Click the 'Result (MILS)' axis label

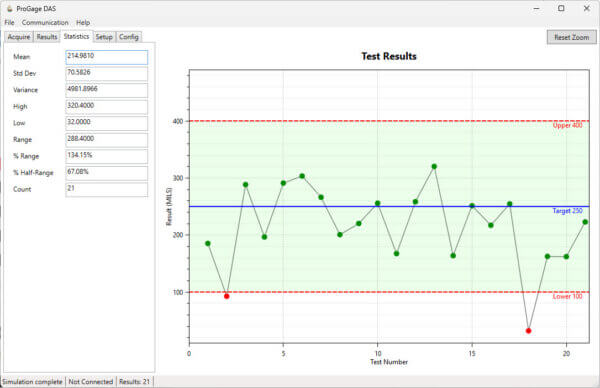[169, 207]
